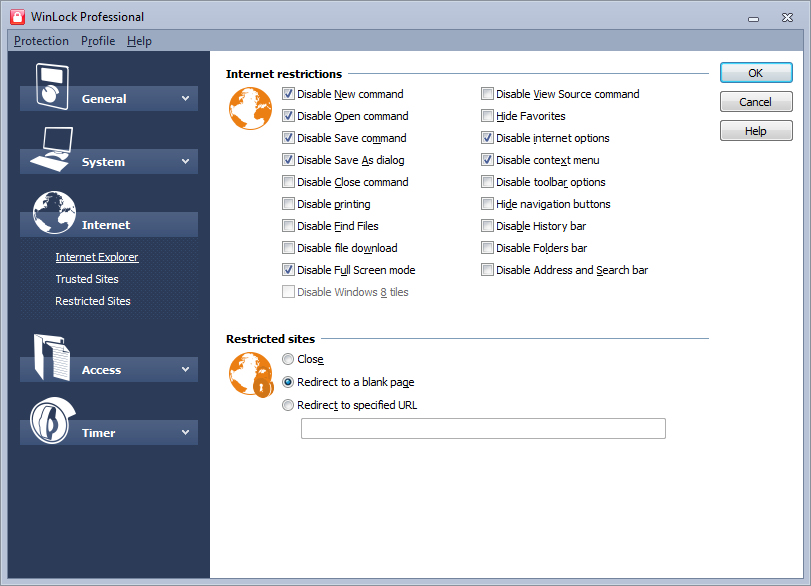Viewport: 811px width, 586px height.
Task: Confirm settings with the OK button
Action: click(x=756, y=73)
